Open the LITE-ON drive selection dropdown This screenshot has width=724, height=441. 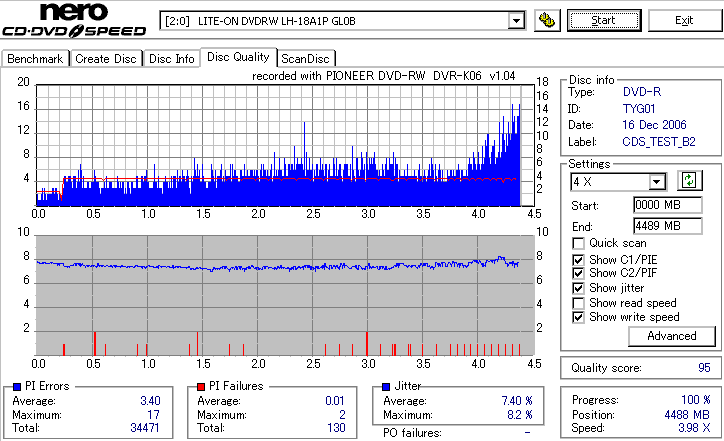coord(516,21)
